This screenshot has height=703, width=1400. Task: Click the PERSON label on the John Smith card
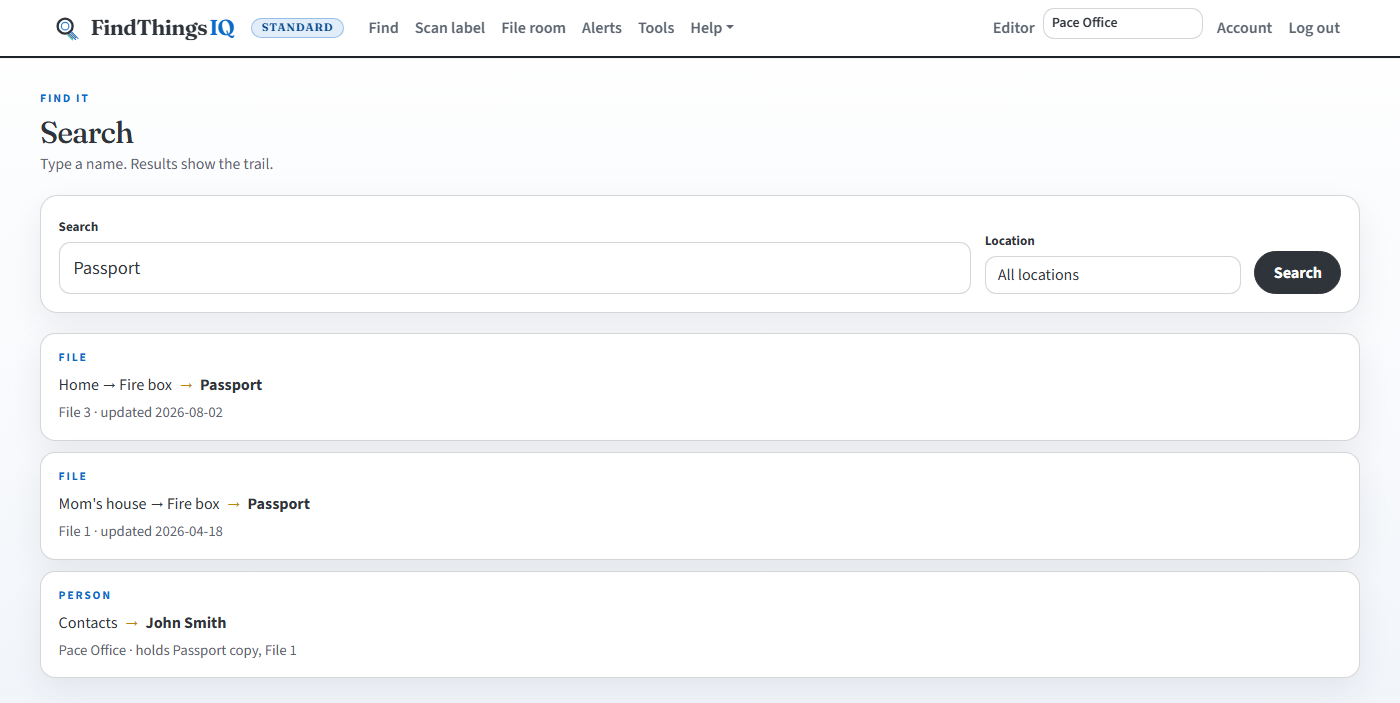85,595
